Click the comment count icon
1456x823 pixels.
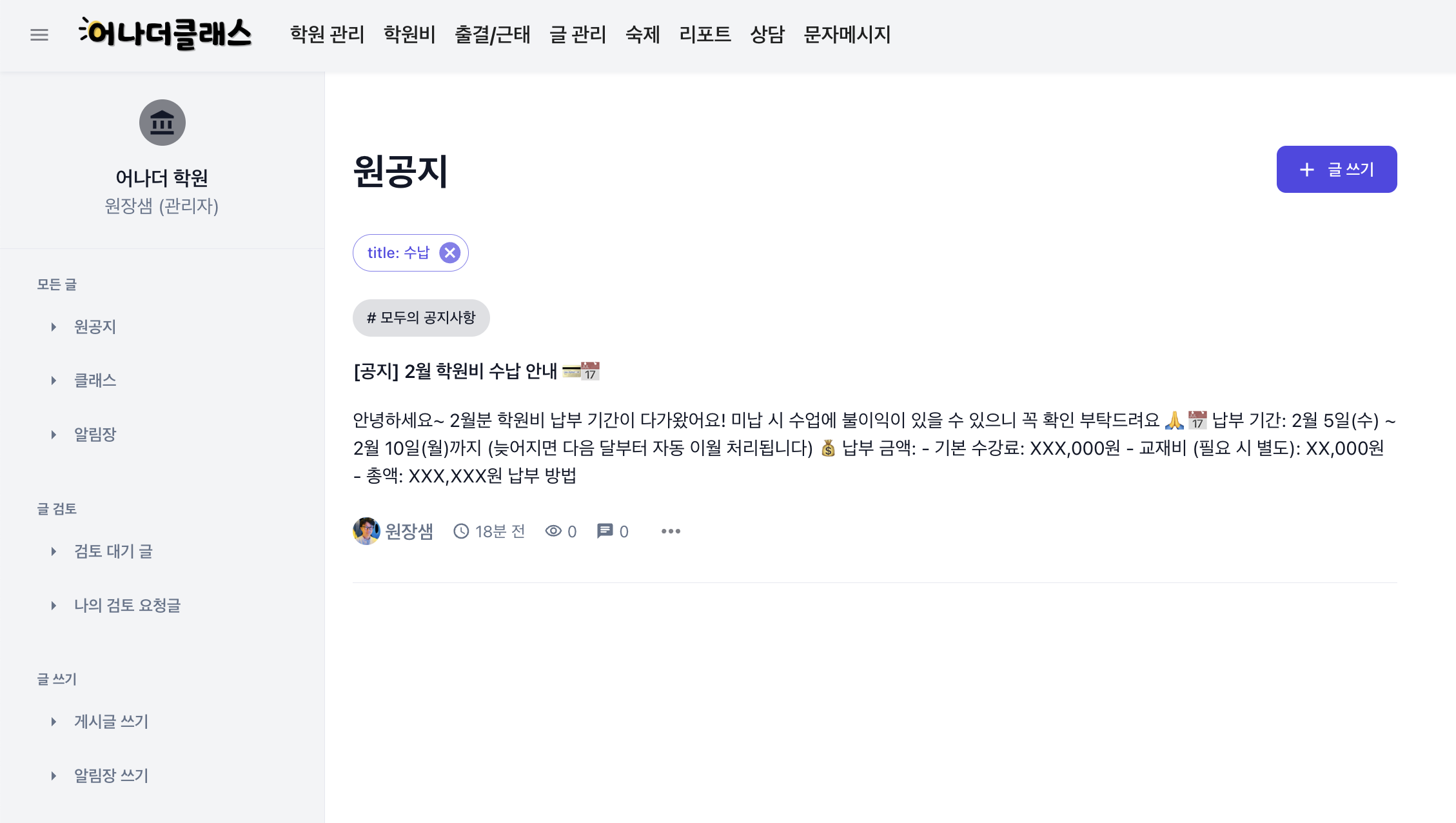click(605, 531)
